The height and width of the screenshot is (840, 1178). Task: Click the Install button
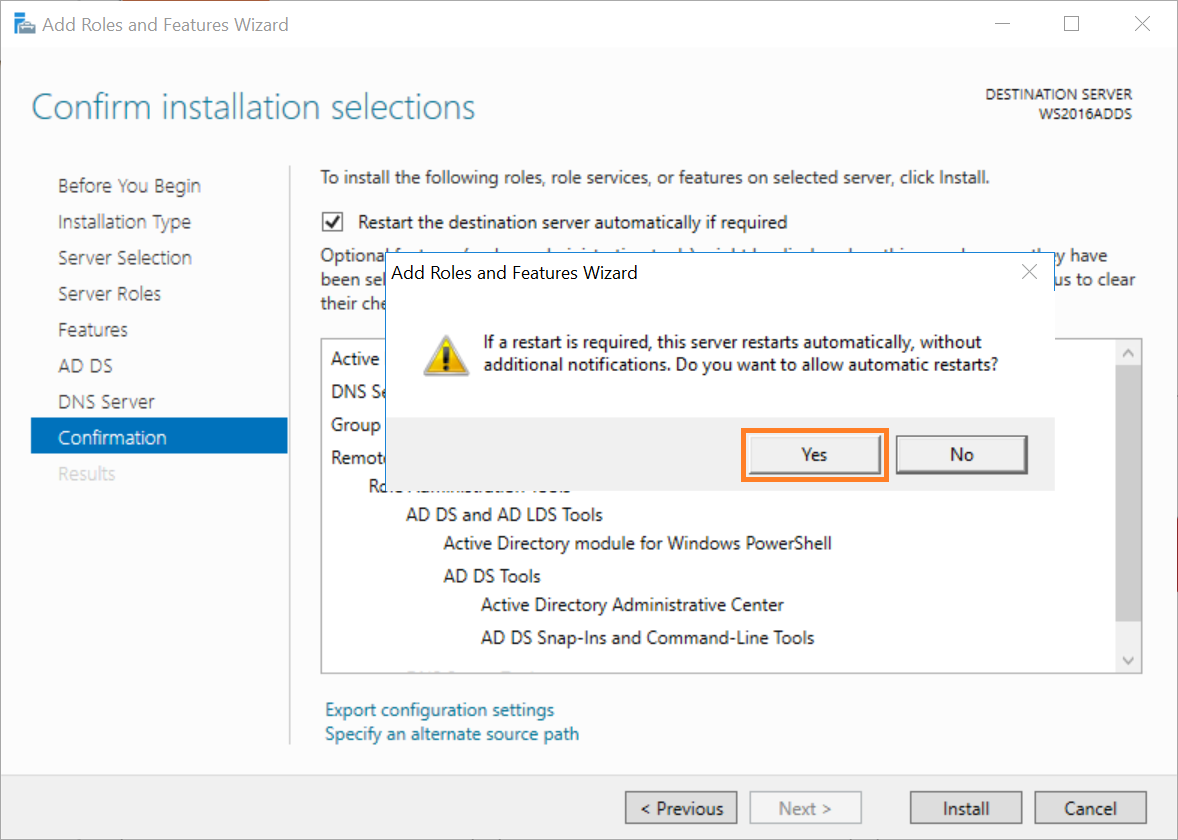point(965,808)
